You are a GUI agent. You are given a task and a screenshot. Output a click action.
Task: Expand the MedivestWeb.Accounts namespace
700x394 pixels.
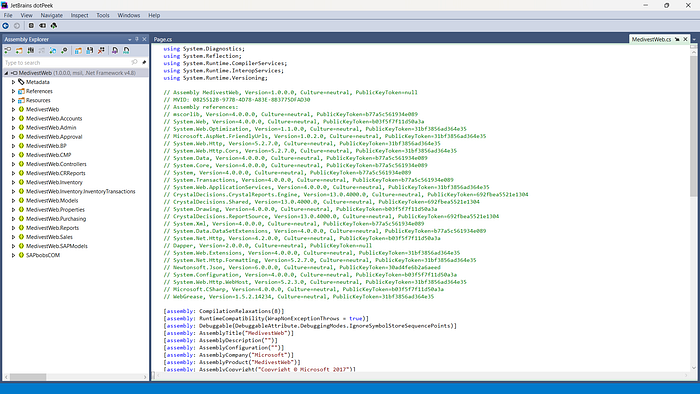13,118
